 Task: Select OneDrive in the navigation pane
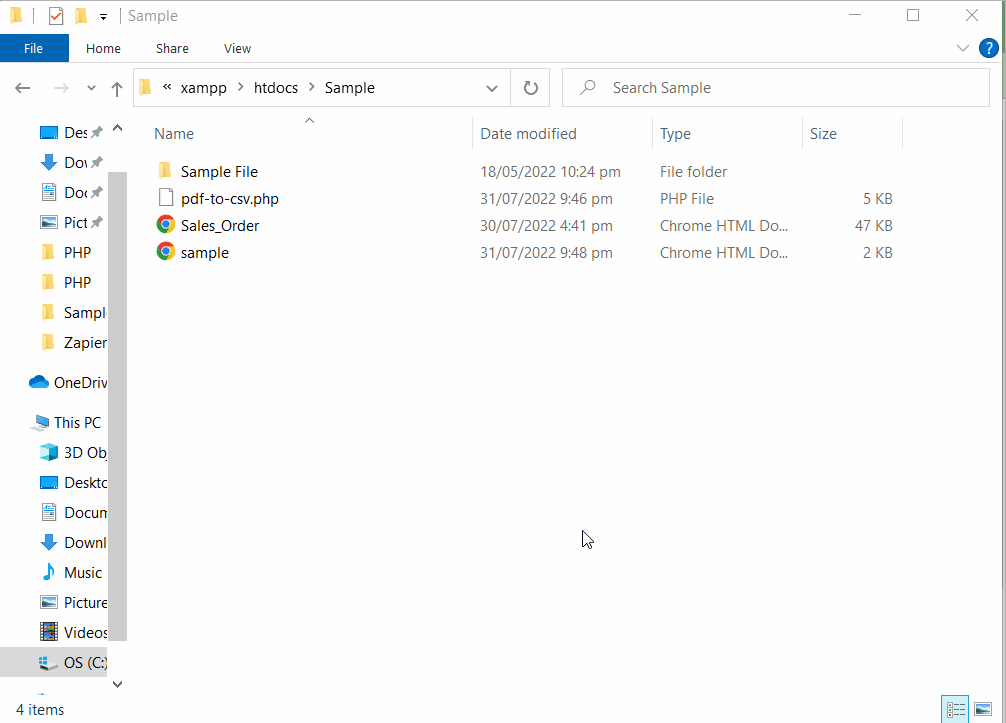point(68,383)
